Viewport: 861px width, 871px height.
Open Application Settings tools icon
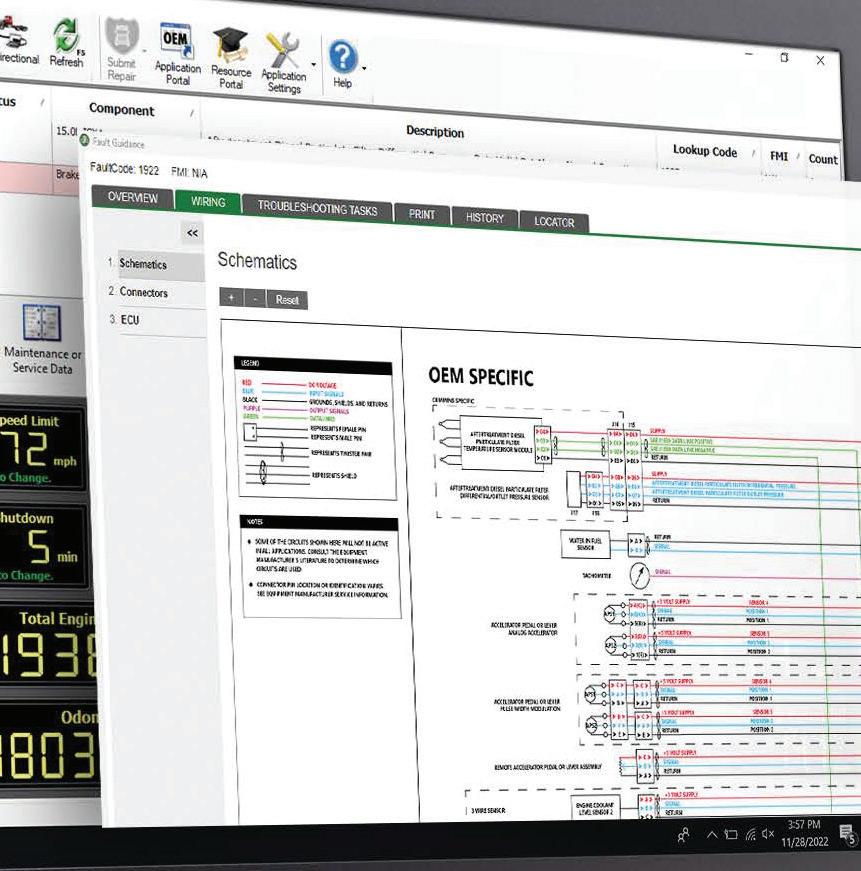point(283,63)
